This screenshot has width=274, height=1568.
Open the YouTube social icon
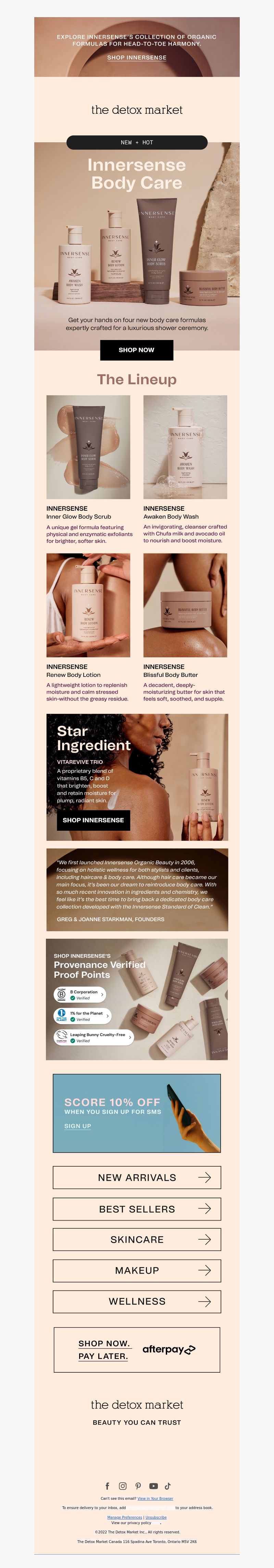point(153,1486)
